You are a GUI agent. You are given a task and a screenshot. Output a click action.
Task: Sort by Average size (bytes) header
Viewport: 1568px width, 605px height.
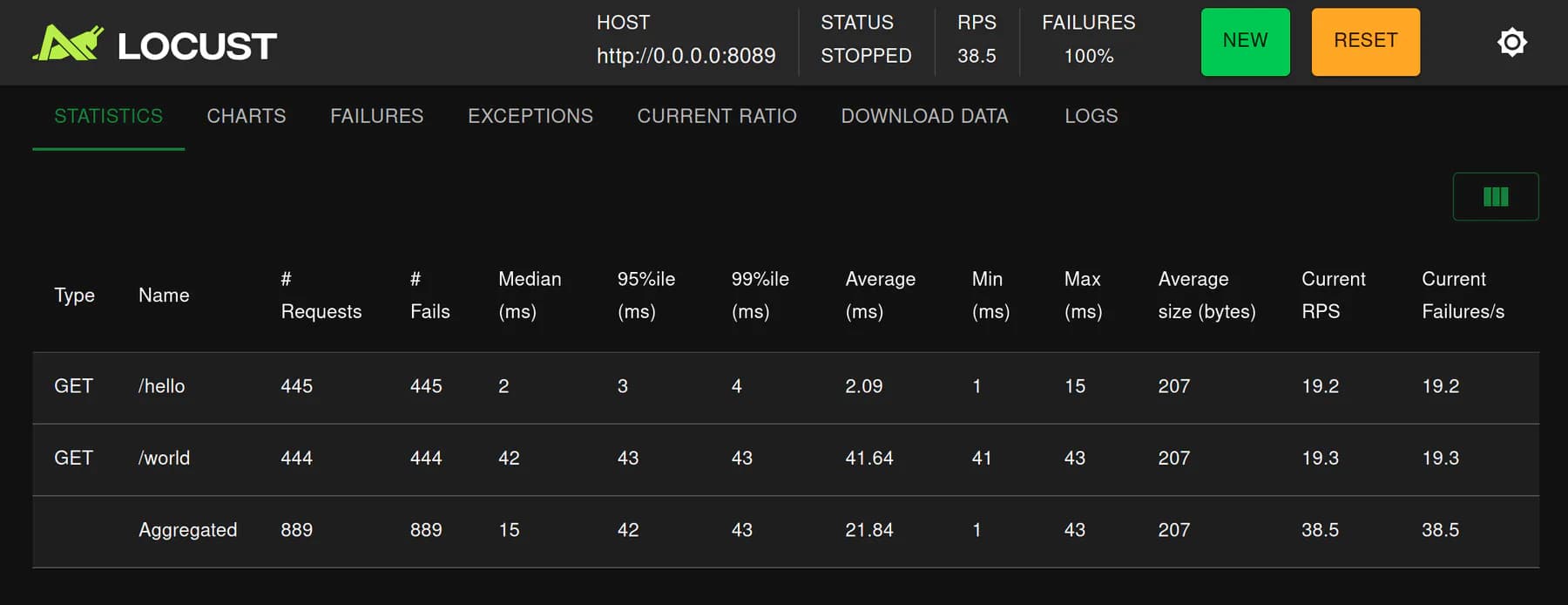(x=1206, y=296)
